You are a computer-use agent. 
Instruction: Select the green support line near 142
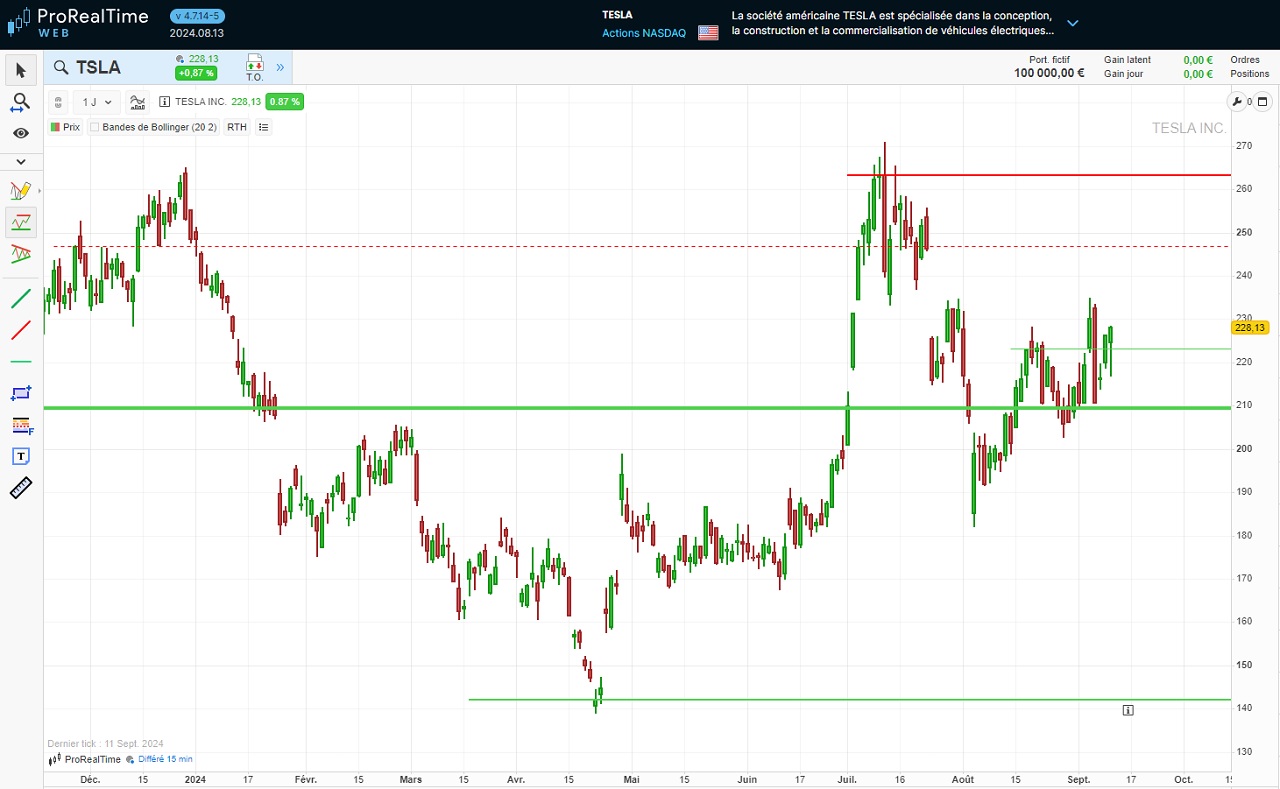849,700
